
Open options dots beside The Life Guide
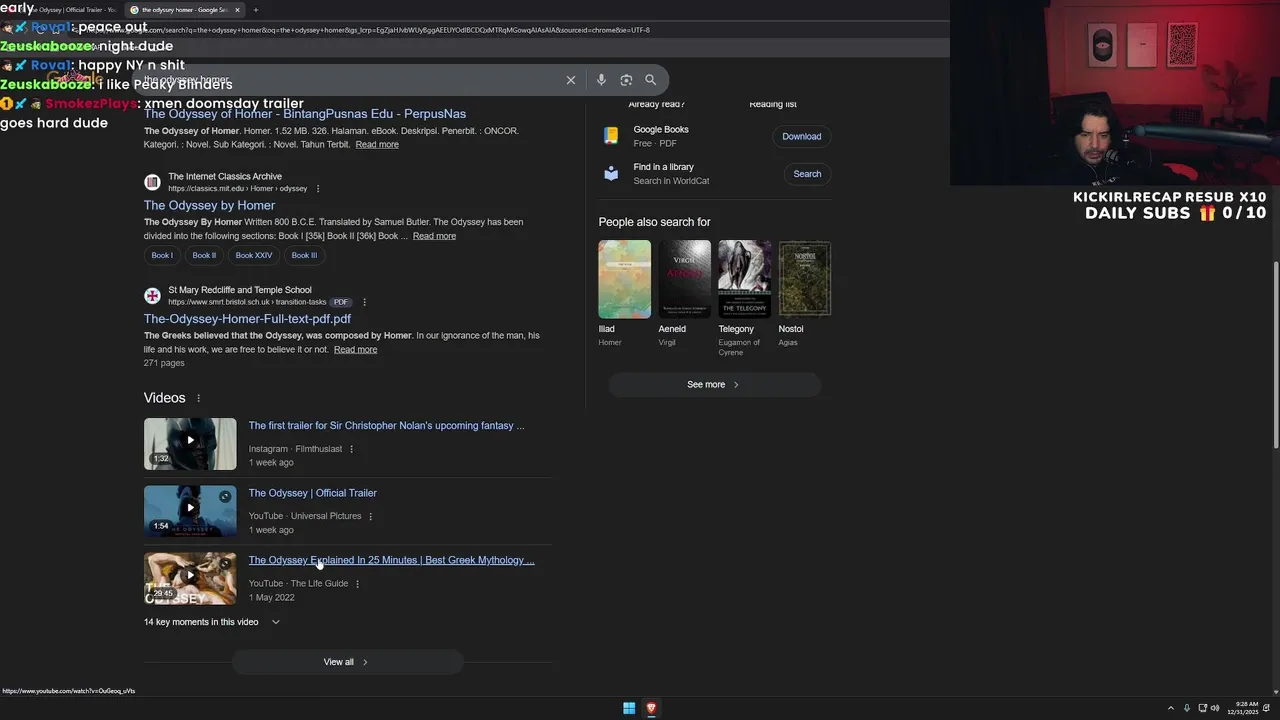pos(357,583)
